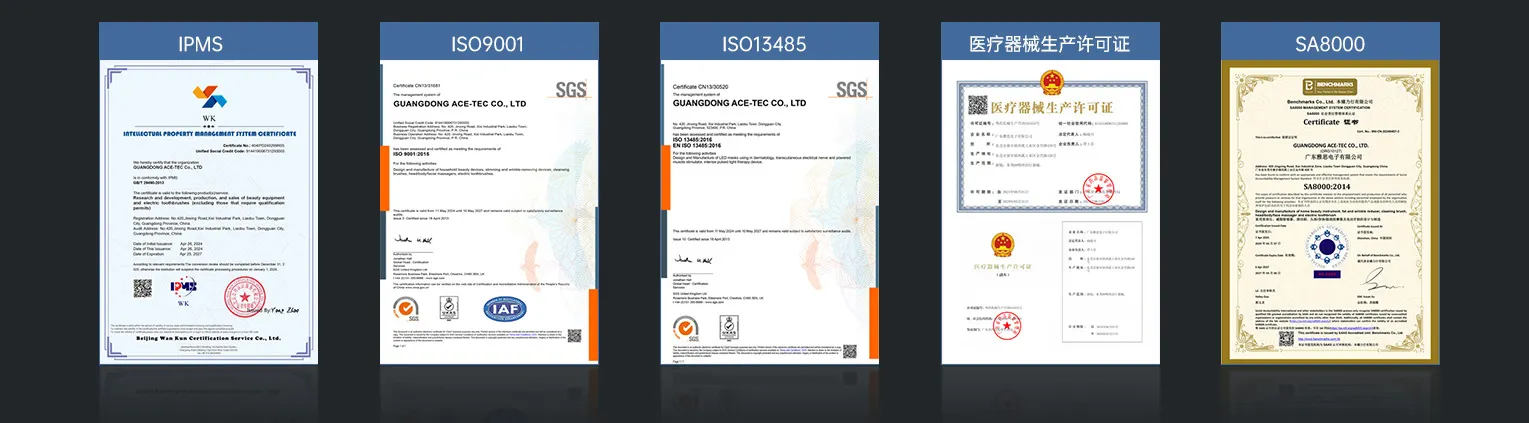Select the ISO9001 header label

pos(488,43)
